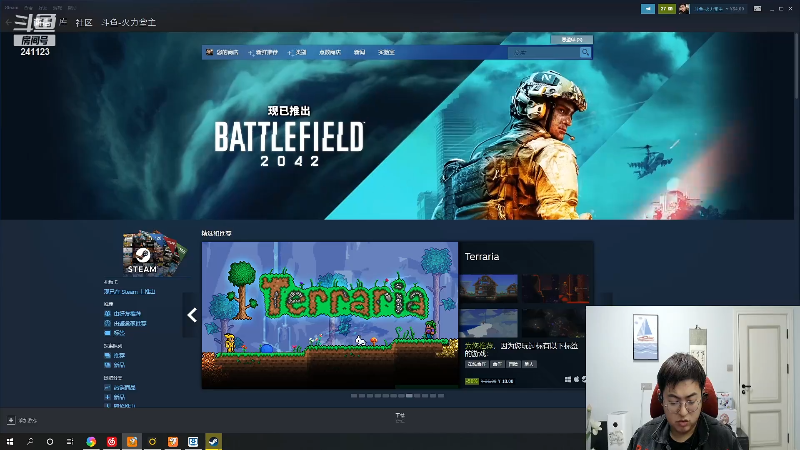Click the user avatar in title bar

coord(684,9)
